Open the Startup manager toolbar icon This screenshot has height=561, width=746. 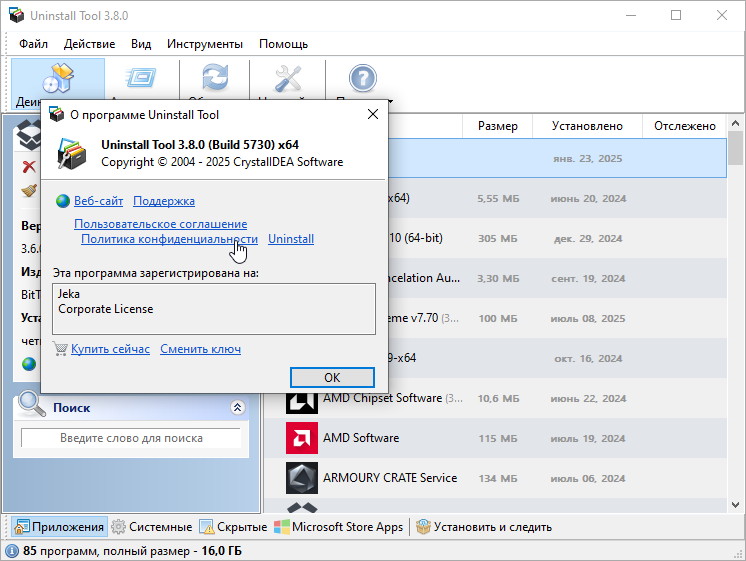[x=141, y=78]
